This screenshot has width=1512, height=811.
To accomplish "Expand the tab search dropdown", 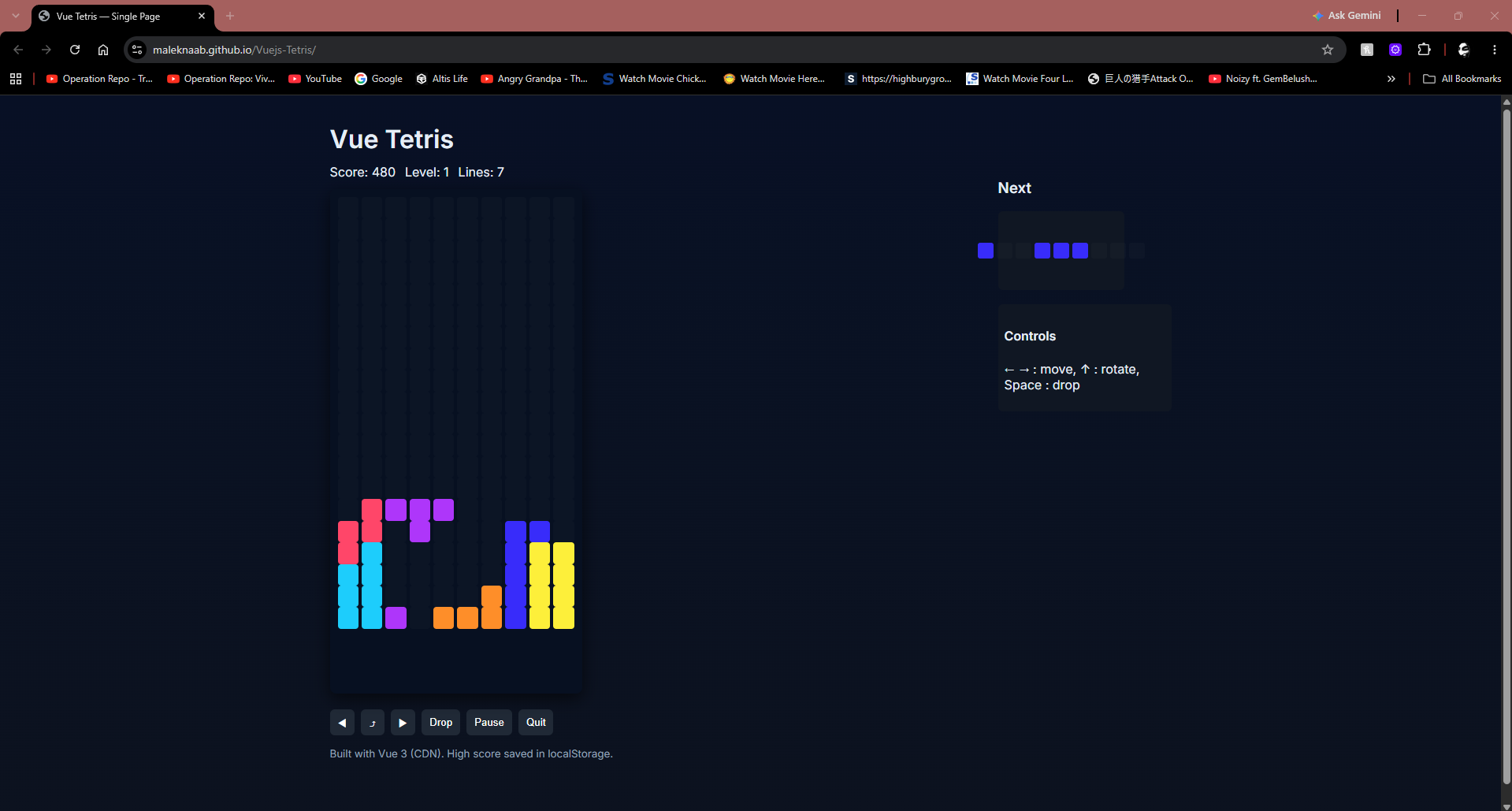I will tap(16, 16).
